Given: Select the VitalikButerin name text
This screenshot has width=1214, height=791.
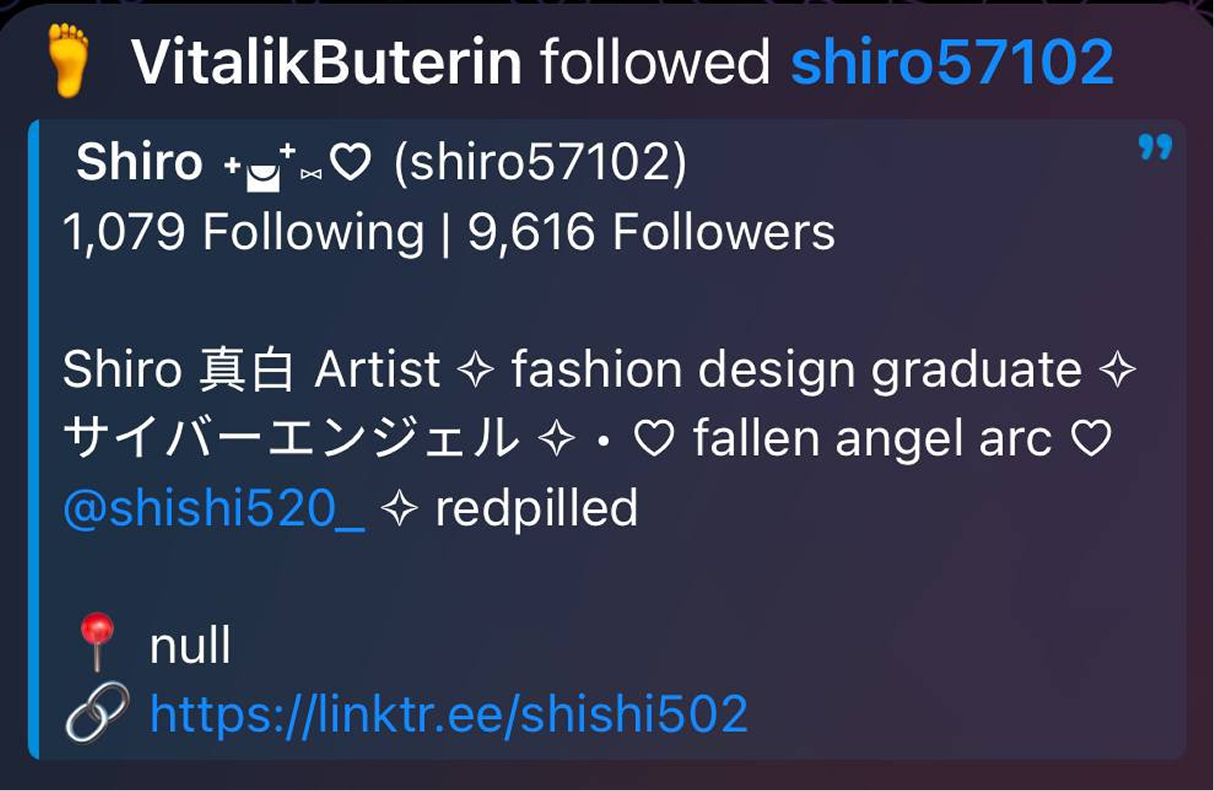Looking at the screenshot, I should click(327, 62).
